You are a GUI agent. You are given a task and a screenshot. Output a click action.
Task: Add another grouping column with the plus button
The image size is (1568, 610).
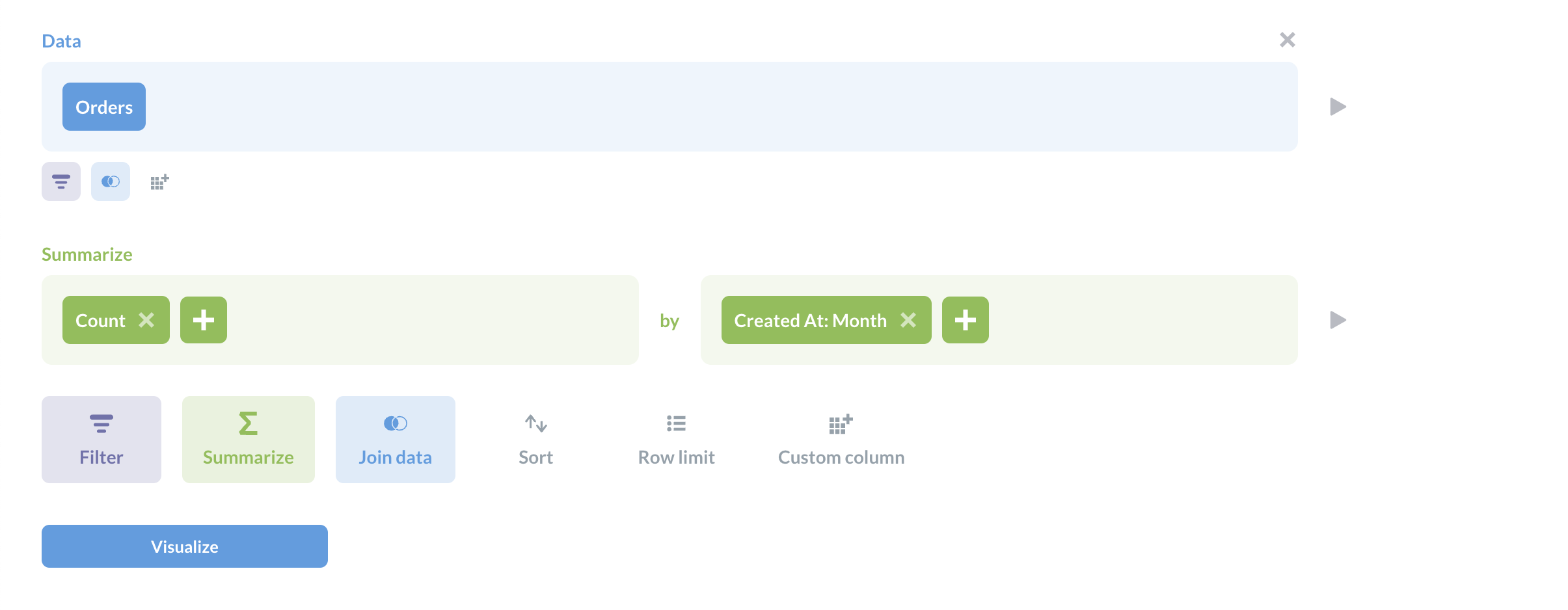coord(966,319)
